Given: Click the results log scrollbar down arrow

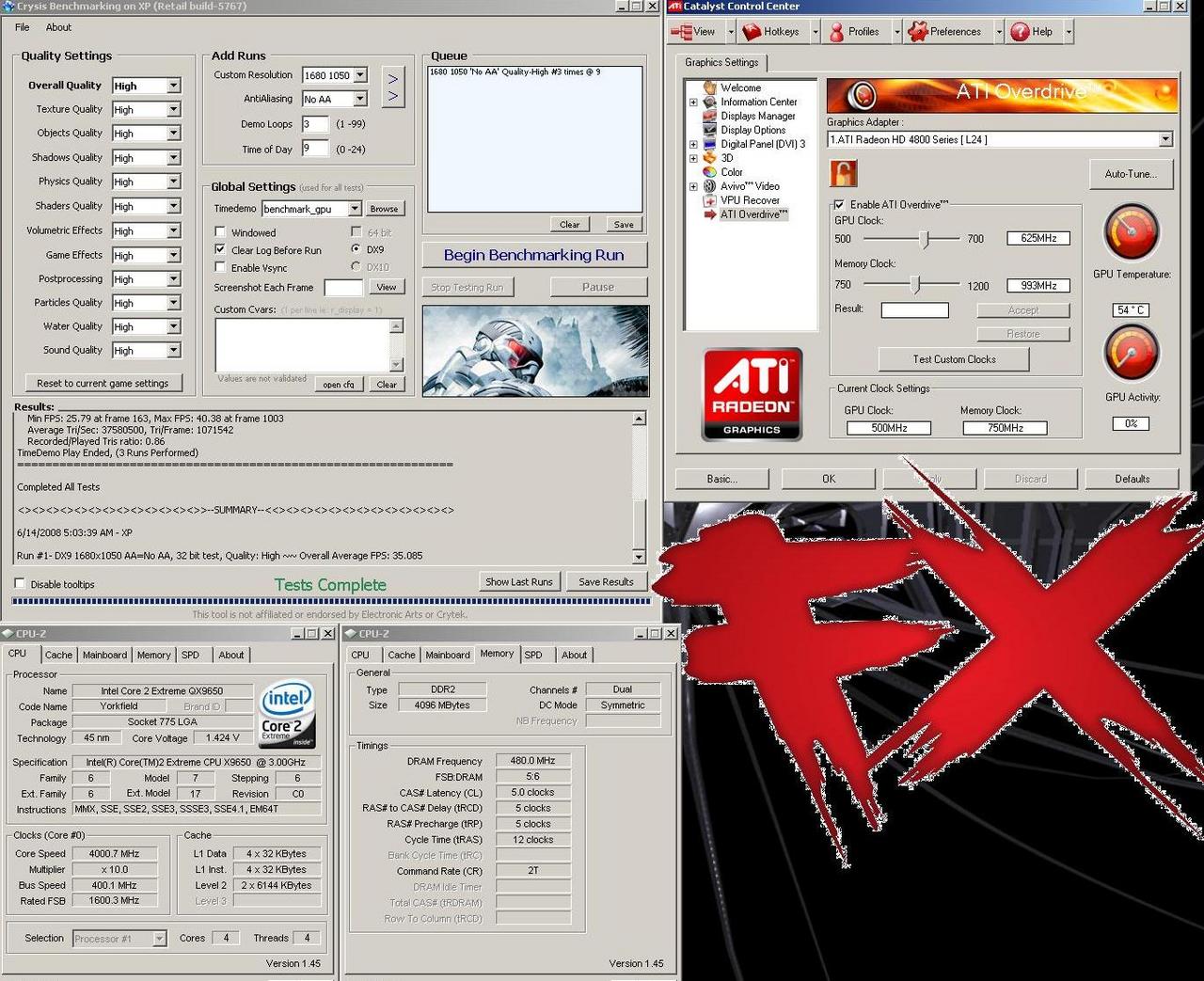Looking at the screenshot, I should tap(639, 556).
